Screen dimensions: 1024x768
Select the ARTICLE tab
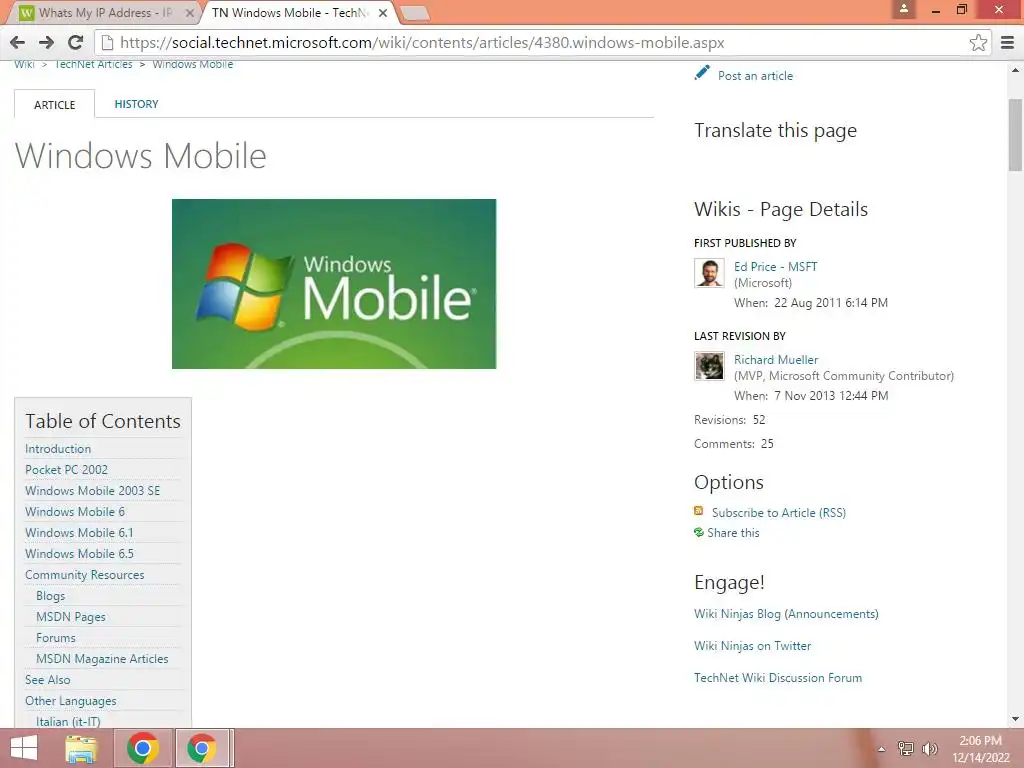[54, 104]
